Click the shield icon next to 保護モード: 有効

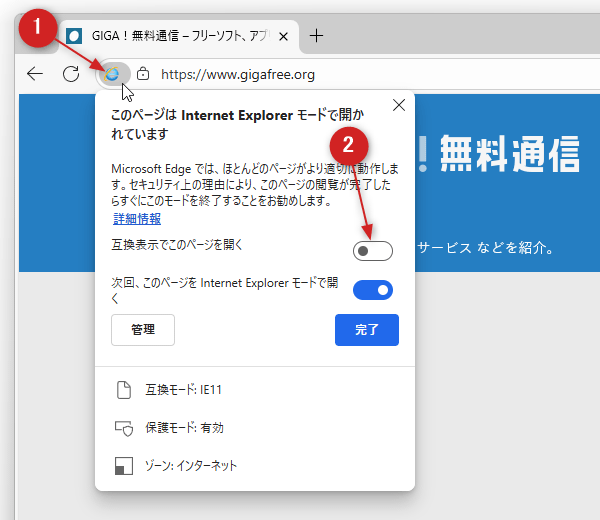[124, 428]
